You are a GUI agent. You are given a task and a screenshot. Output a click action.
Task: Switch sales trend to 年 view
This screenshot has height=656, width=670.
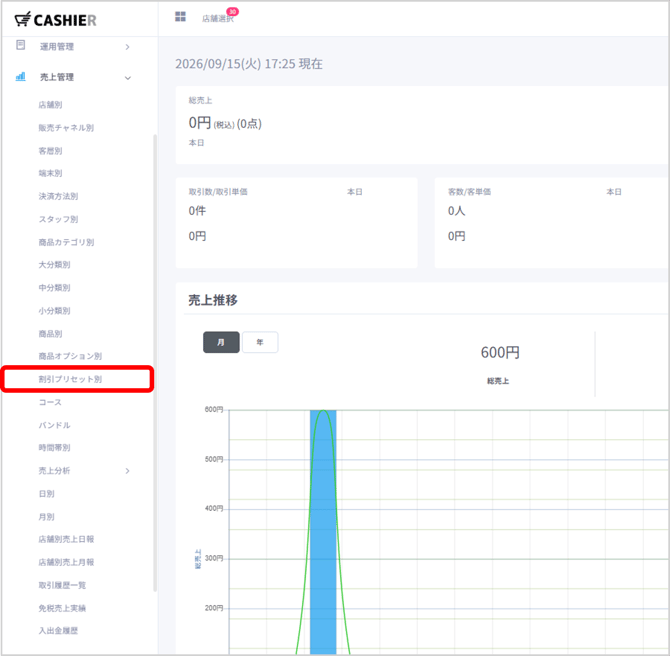point(260,342)
